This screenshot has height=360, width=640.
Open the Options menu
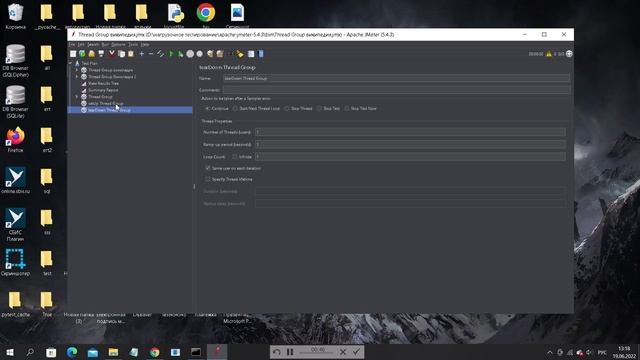(118, 44)
